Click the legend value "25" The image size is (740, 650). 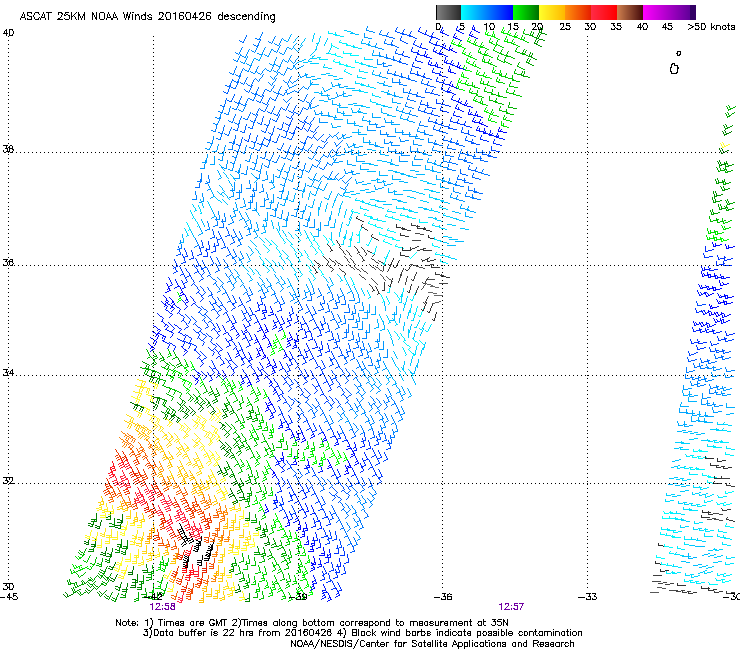pos(565,27)
